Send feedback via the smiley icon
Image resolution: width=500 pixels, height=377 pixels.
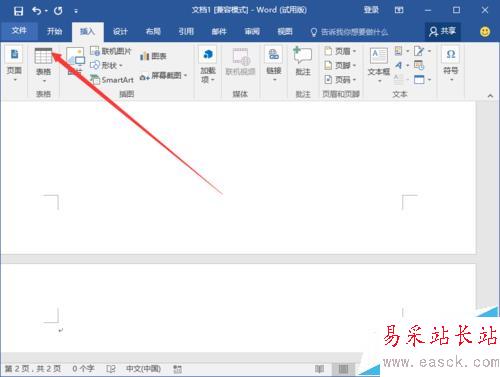485,32
